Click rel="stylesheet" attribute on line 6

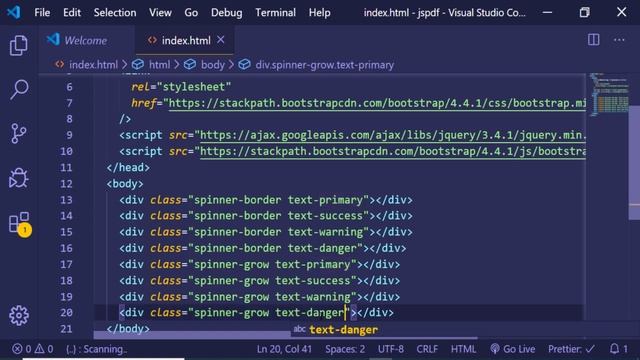[x=181, y=87]
